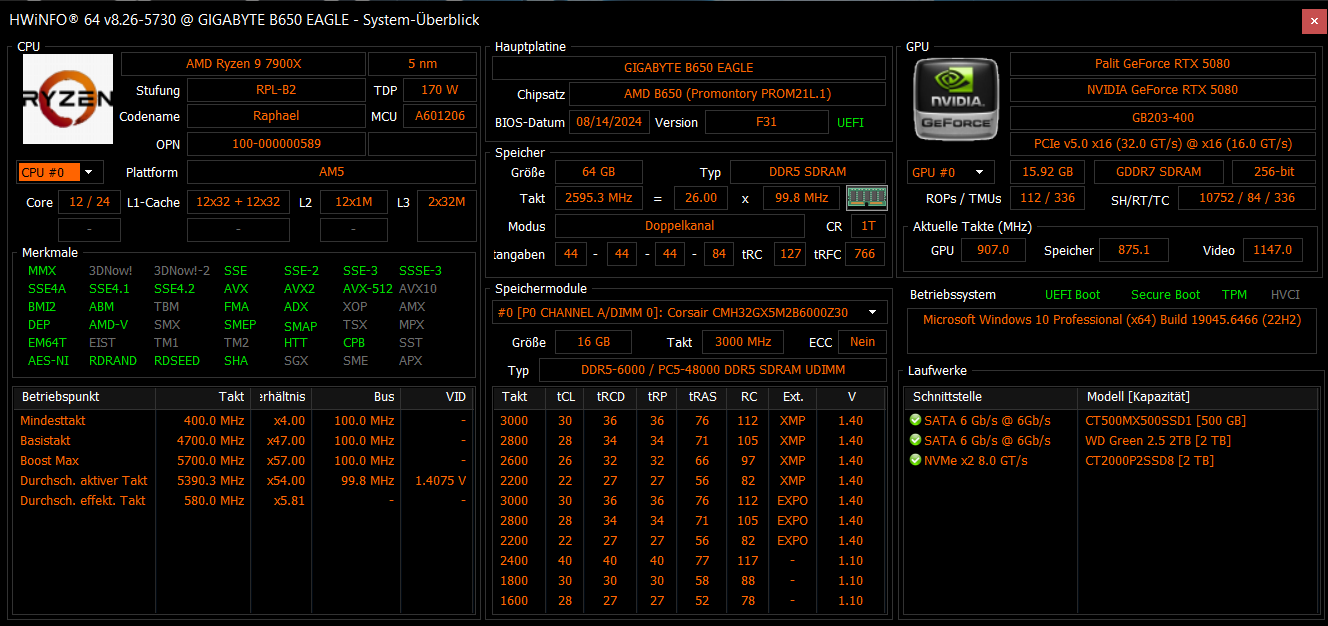Screen dimensions: 1328x626
Task: Click the DDR5-6000 / PC5-48000 type field
Action: 712,370
